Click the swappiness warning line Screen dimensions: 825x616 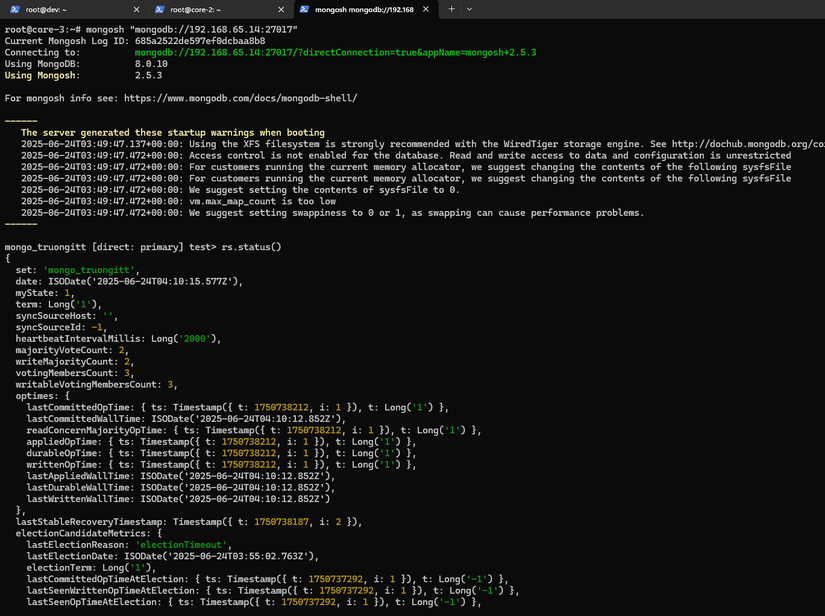click(x=333, y=213)
